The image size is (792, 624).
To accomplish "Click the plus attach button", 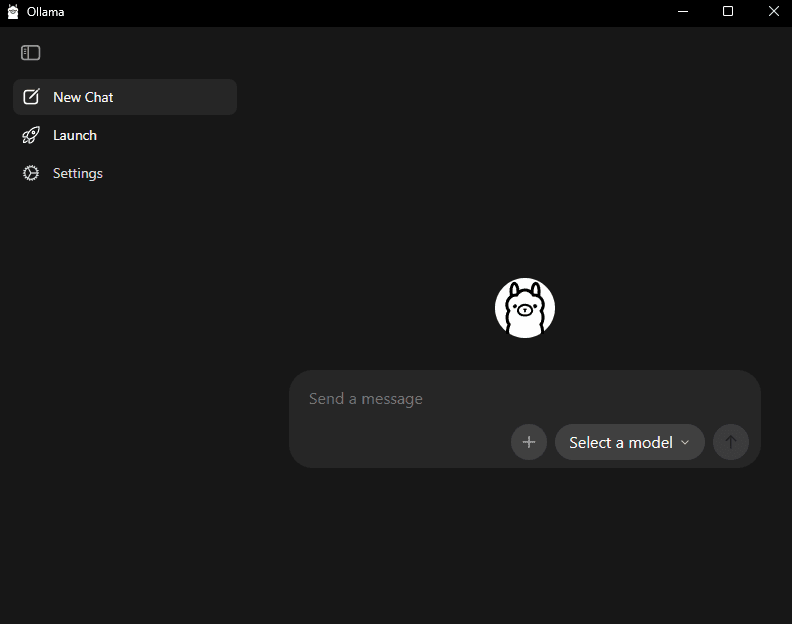I will point(529,442).
